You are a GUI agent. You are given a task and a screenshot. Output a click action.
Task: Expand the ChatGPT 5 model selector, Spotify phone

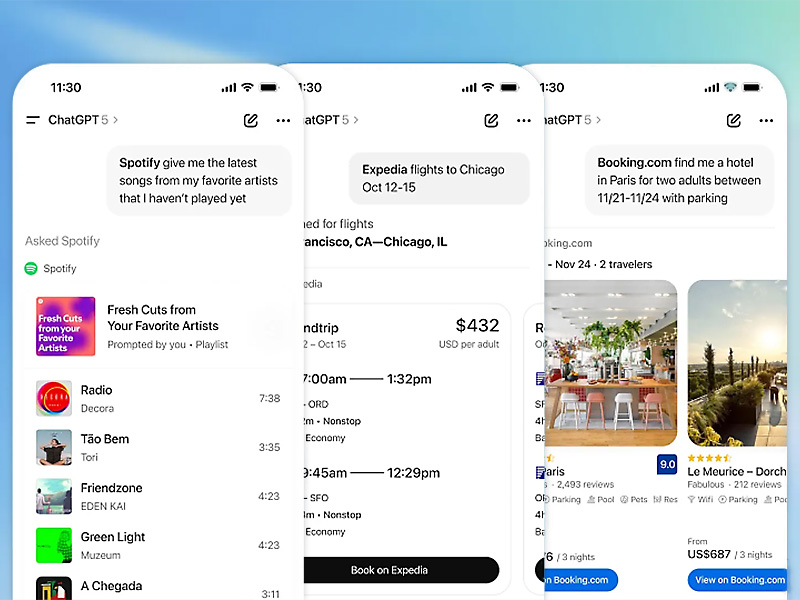click(x=83, y=120)
